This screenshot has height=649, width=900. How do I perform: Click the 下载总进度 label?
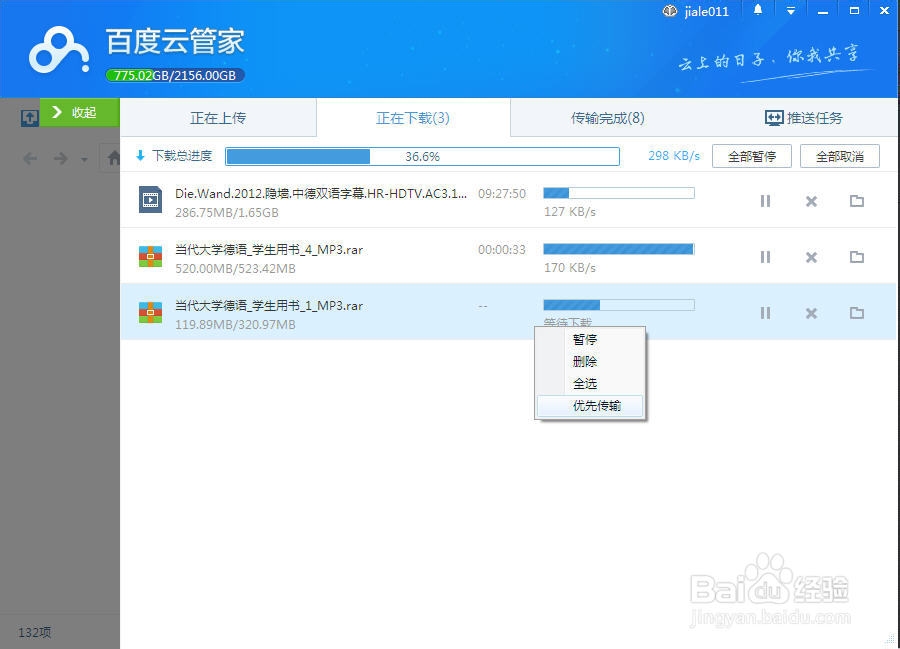(182, 156)
